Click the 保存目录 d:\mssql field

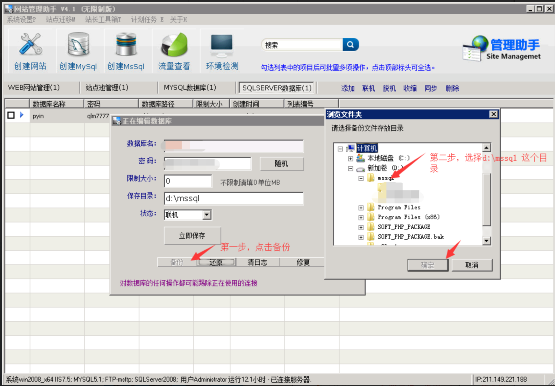[234, 198]
